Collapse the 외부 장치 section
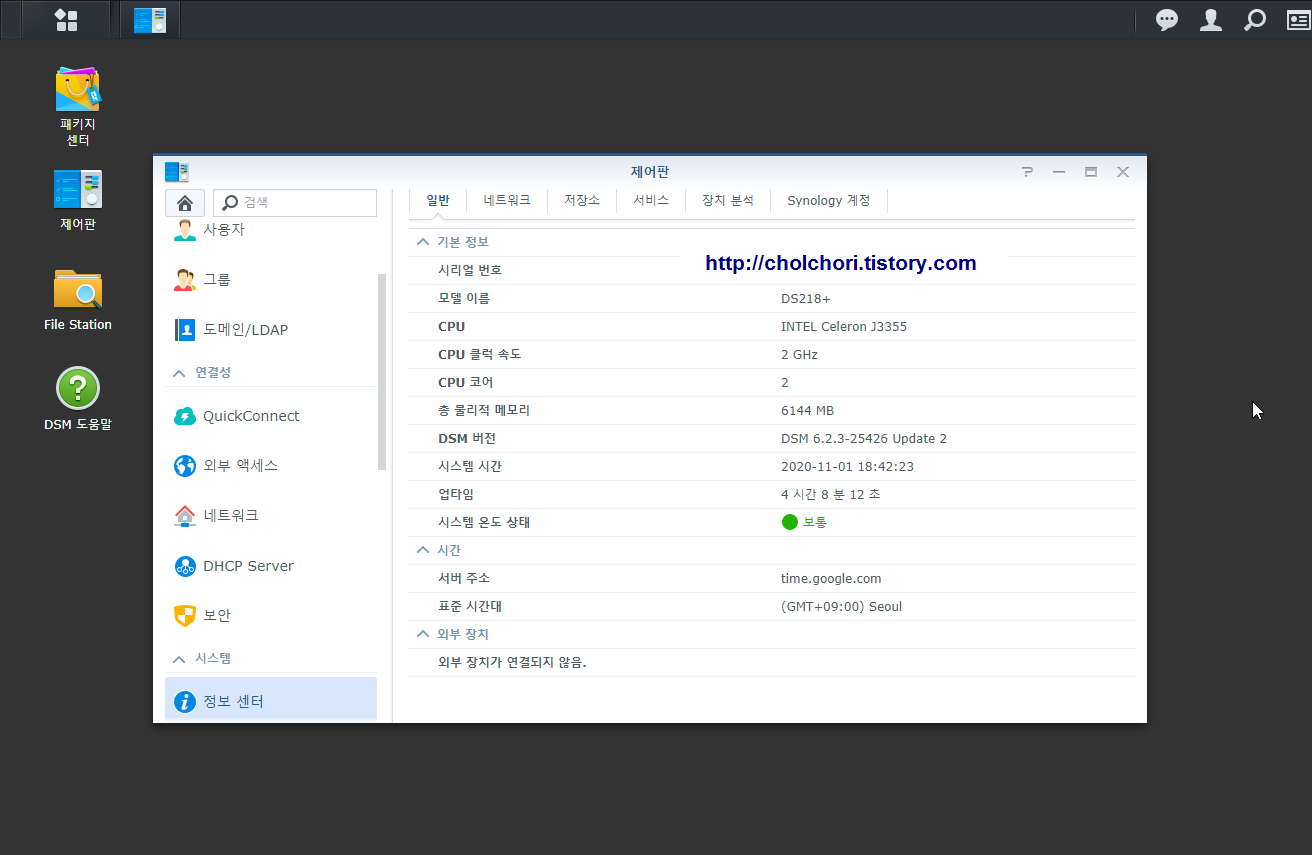 [422, 634]
